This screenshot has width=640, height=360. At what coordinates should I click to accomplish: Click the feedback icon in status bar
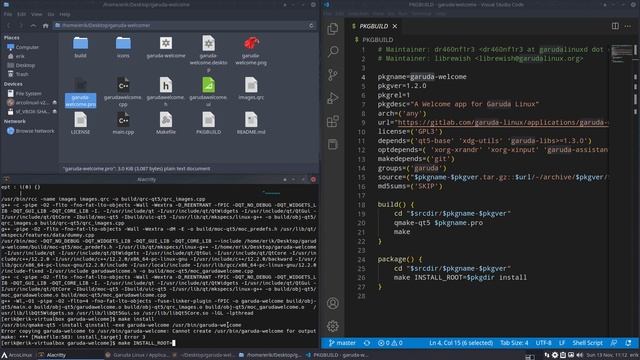coord(613,343)
